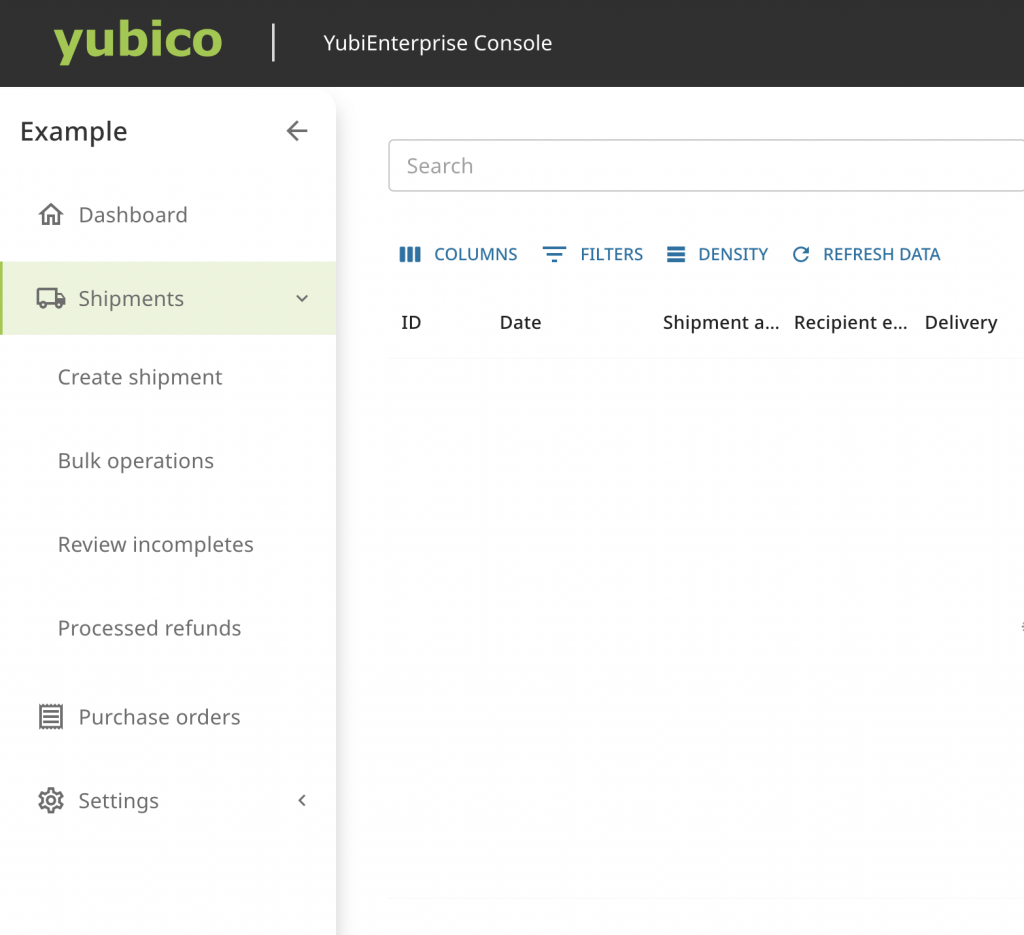Screen dimensions: 1024x935
Task: Click the Settings gear icon
Action: (50, 801)
